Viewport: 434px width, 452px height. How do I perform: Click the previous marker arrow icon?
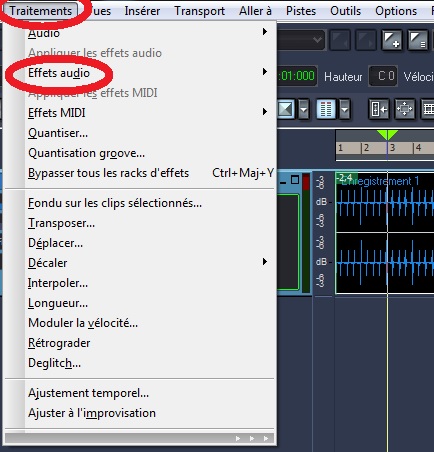pyautogui.click(x=340, y=41)
